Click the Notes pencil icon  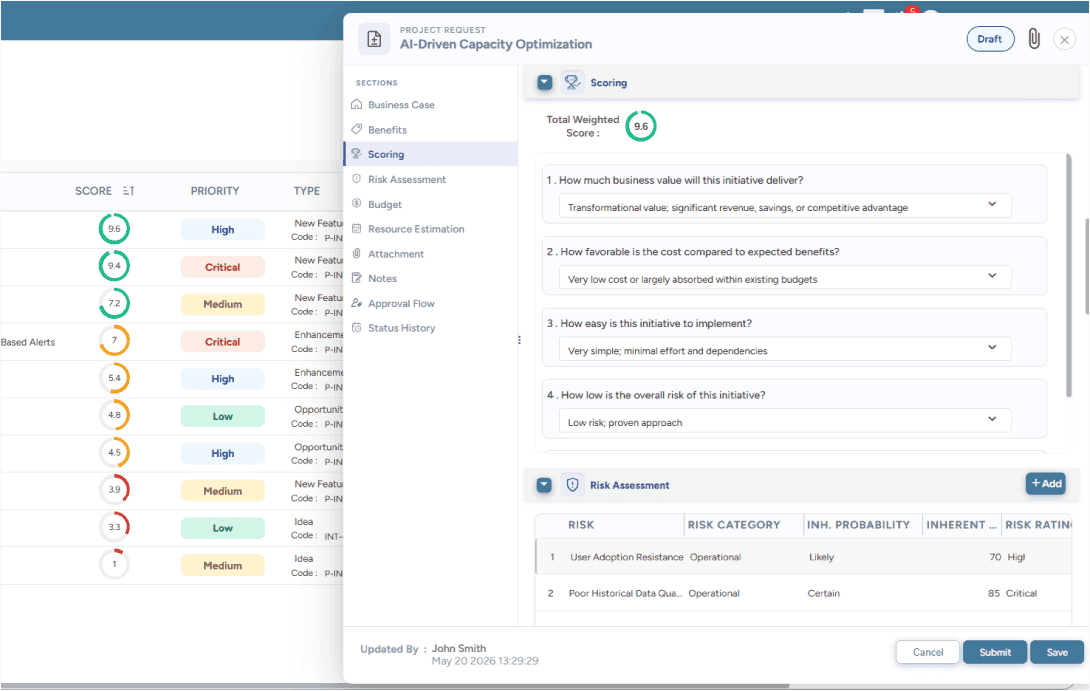pyautogui.click(x=357, y=278)
